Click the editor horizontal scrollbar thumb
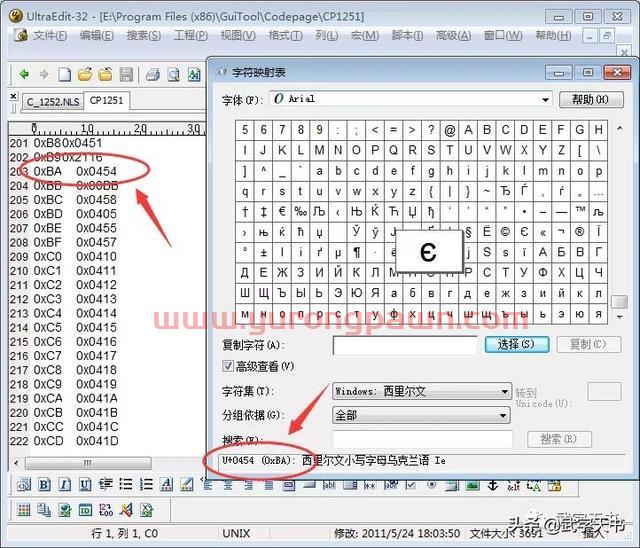The height and width of the screenshot is (548, 640). 88,463
